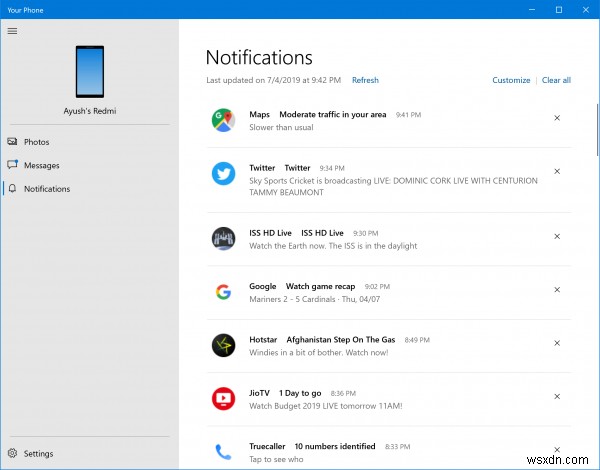Click 'Tap to see who' text
600x470 pixels.
tap(276, 459)
